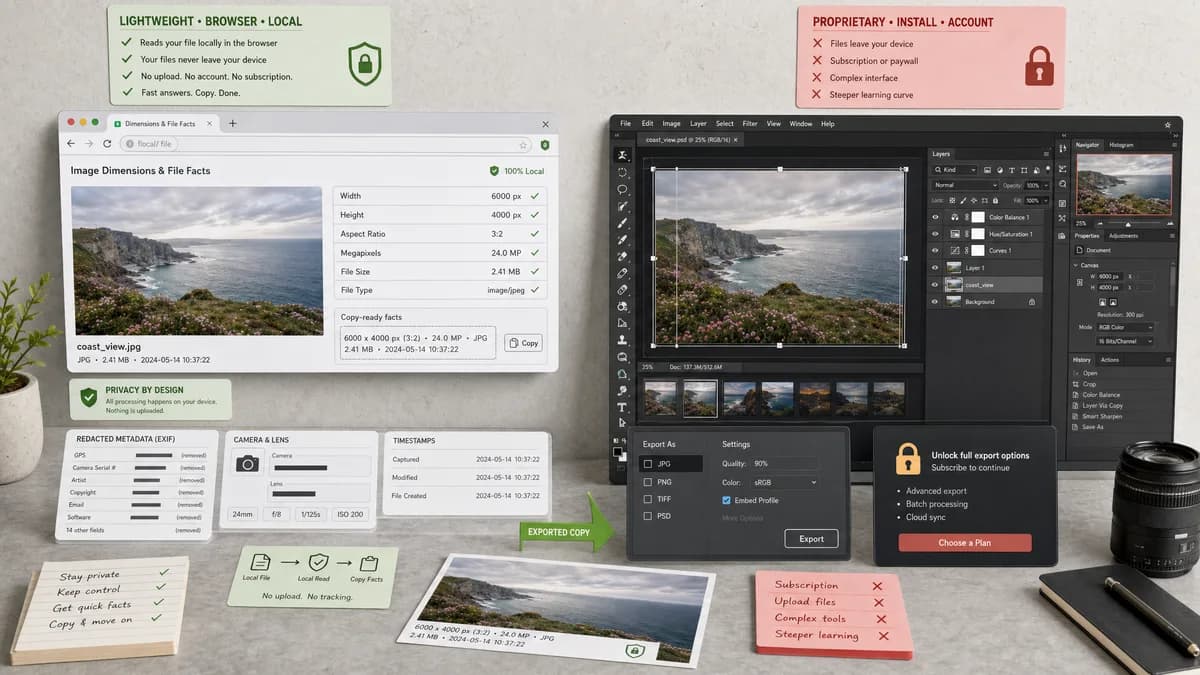Click the Copy button for file facts
This screenshot has height=675, width=1200.
[523, 343]
